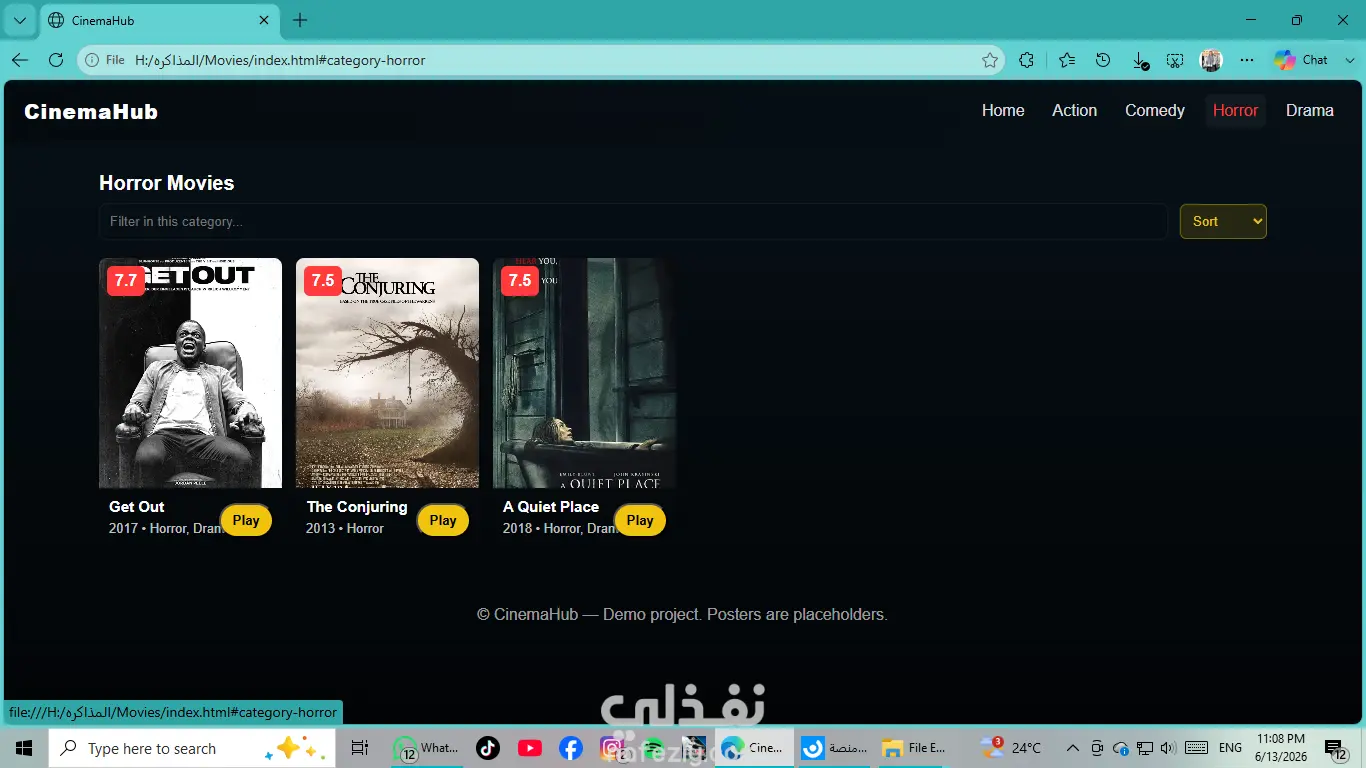Click the taskbar search box
Screen dimensions: 1366x768
click(x=192, y=748)
